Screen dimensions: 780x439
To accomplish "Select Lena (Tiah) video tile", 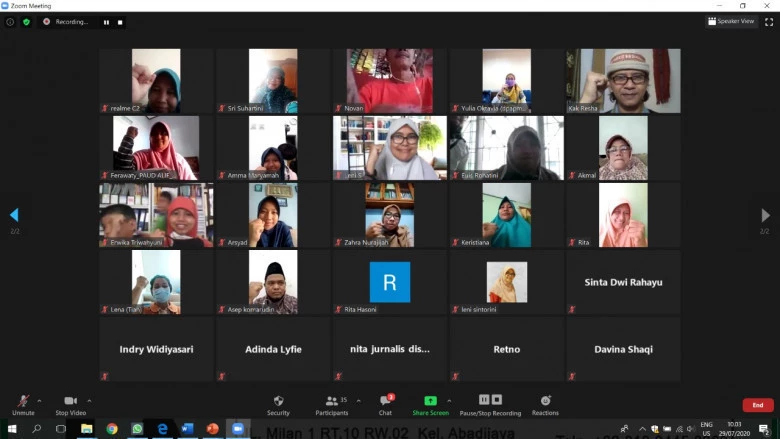I will click(156, 282).
